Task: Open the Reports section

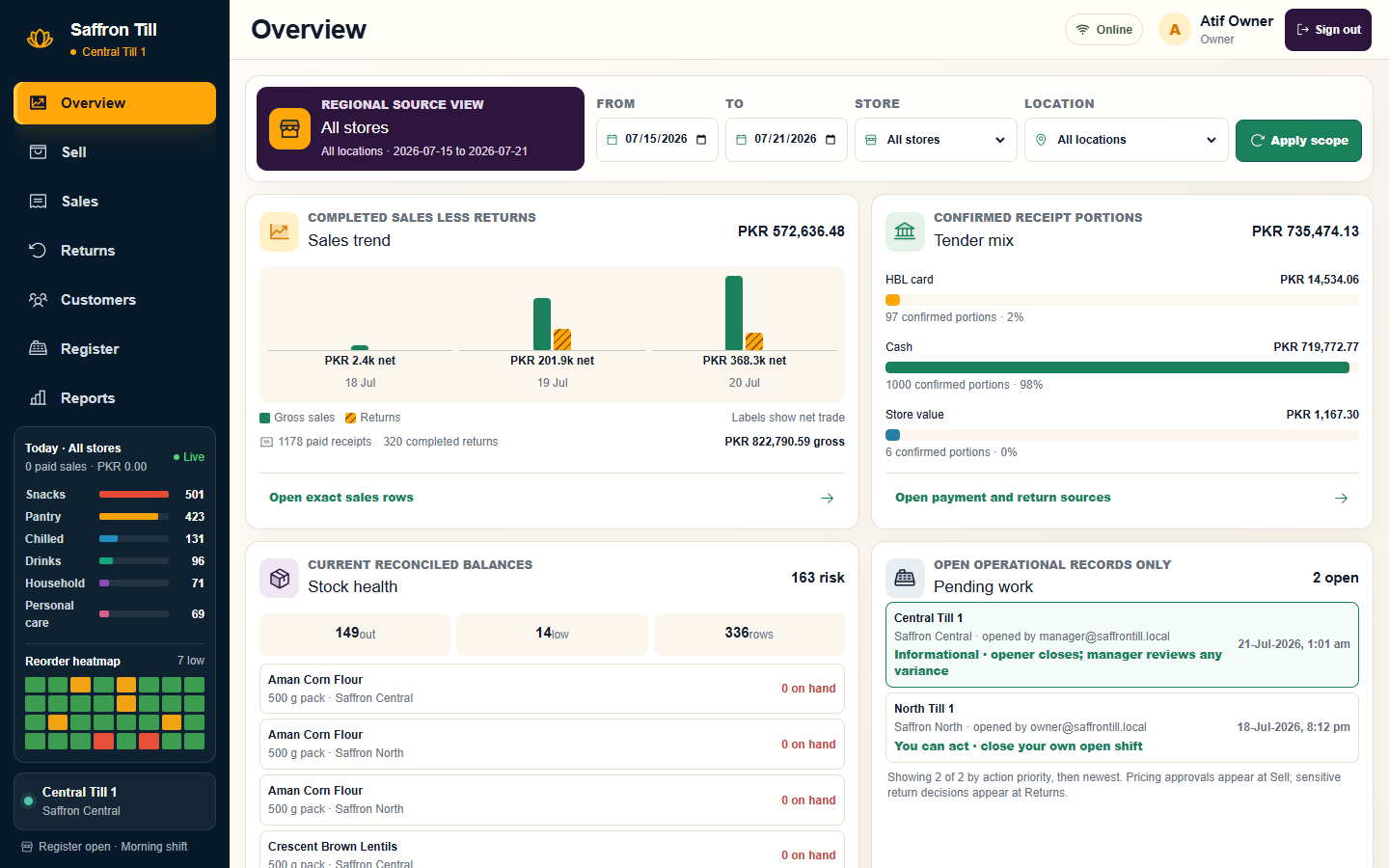Action: point(115,398)
